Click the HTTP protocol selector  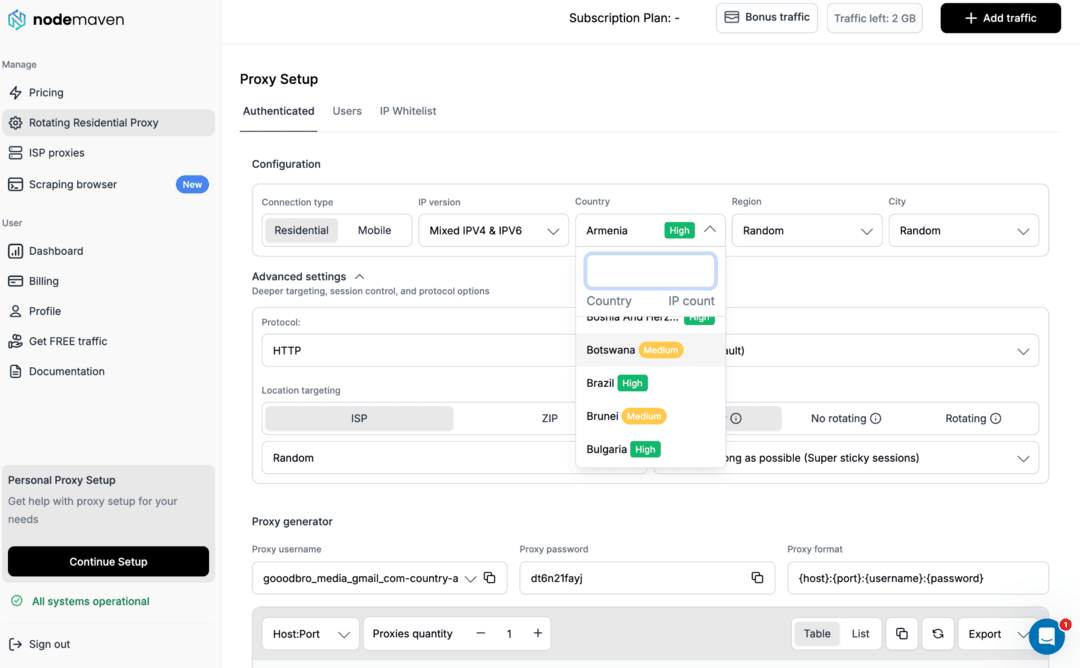(x=419, y=351)
